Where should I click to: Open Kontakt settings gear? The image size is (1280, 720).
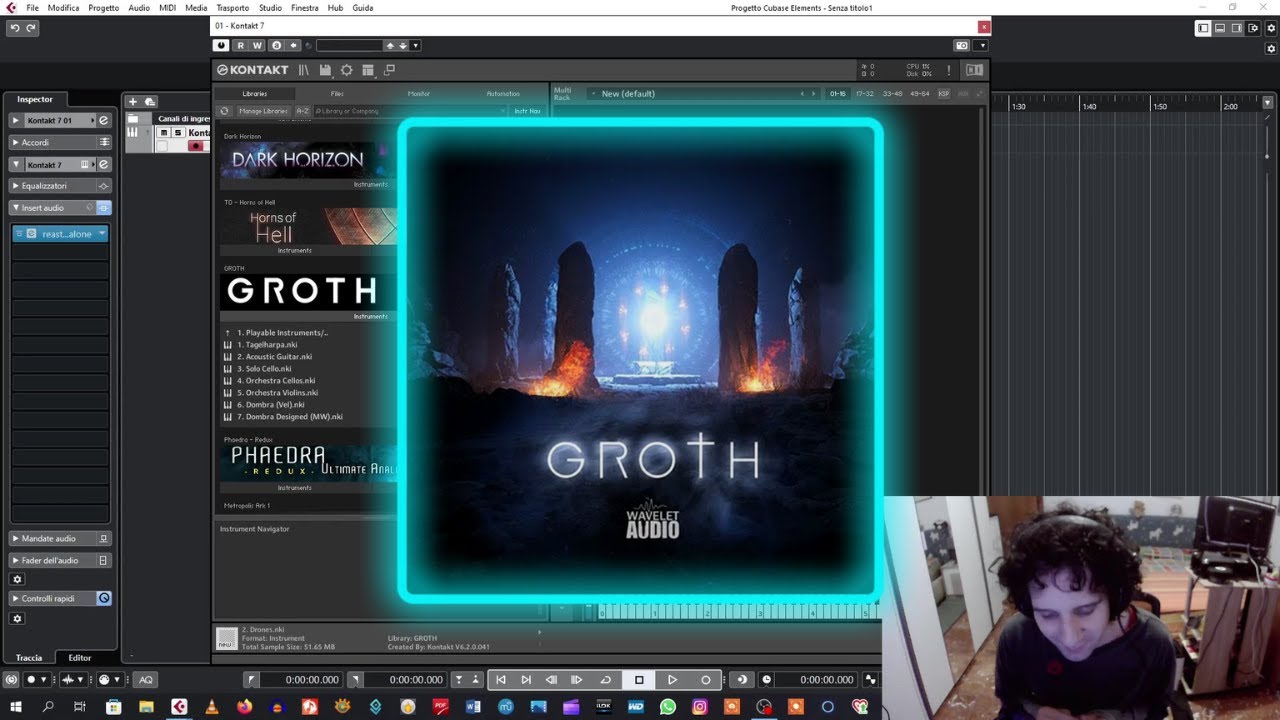[x=346, y=70]
